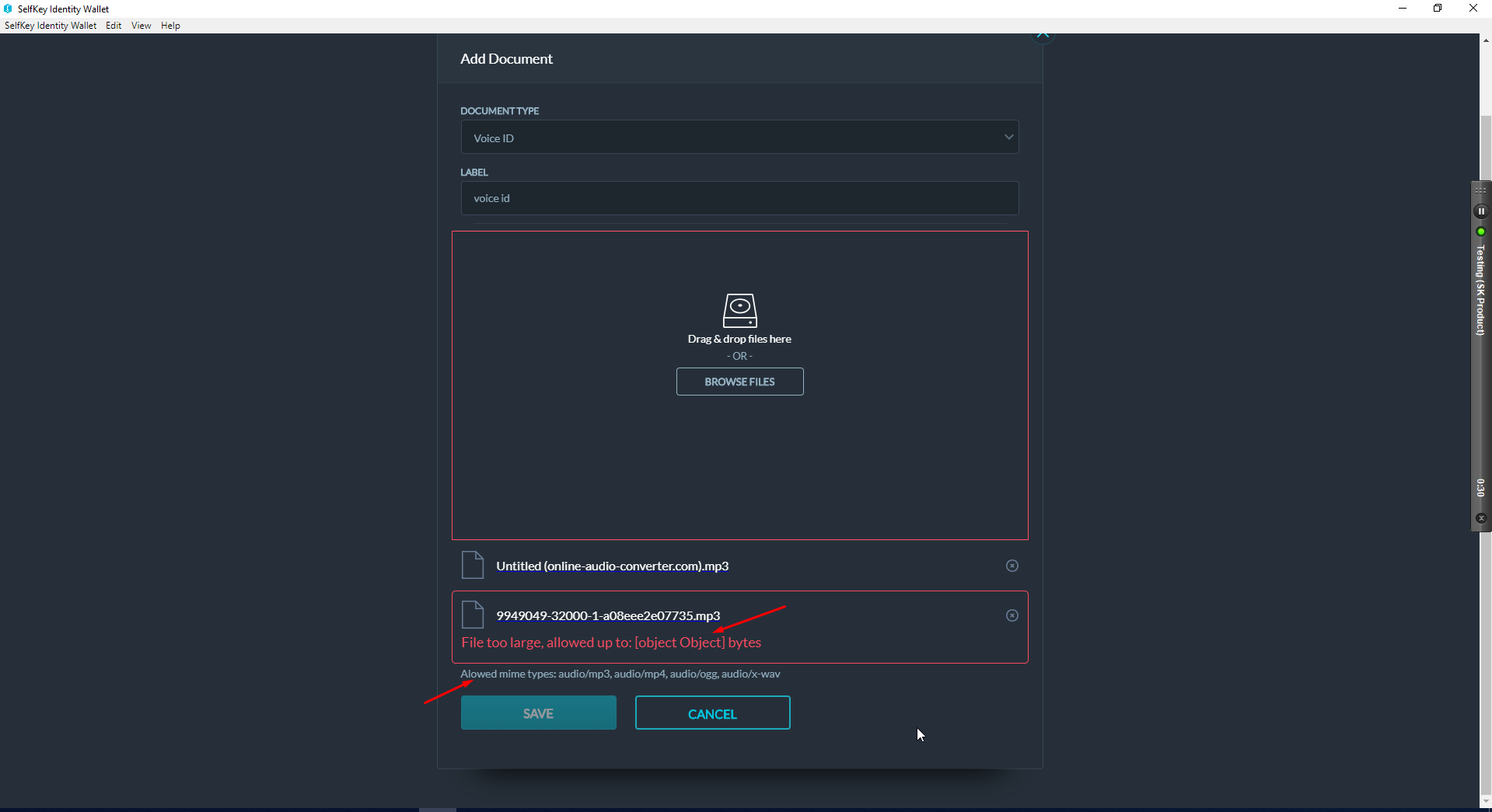This screenshot has height=812, width=1492.
Task: Restore down the SelfKey window
Action: (x=1438, y=9)
